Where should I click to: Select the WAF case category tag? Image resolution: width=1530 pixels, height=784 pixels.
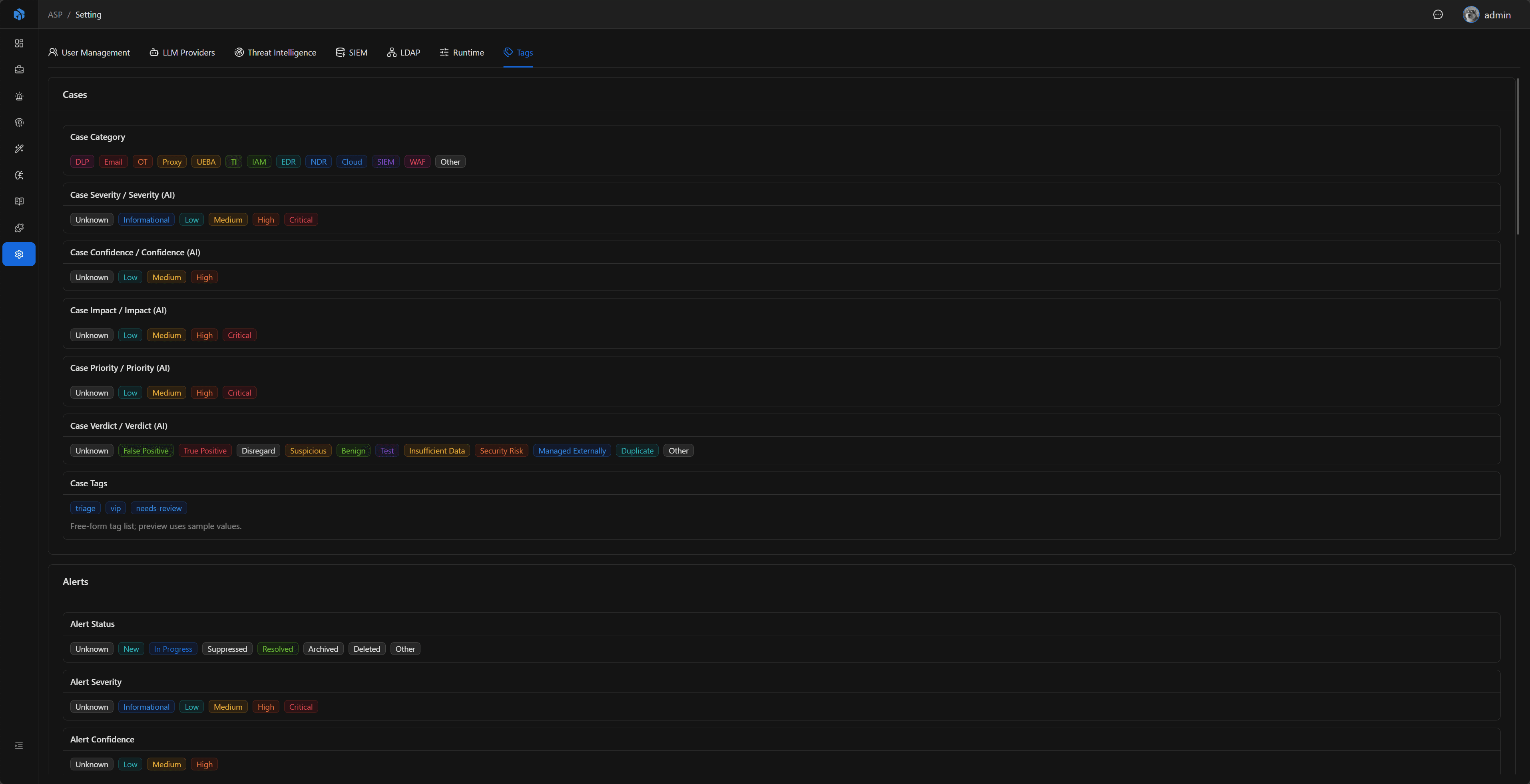(x=418, y=161)
